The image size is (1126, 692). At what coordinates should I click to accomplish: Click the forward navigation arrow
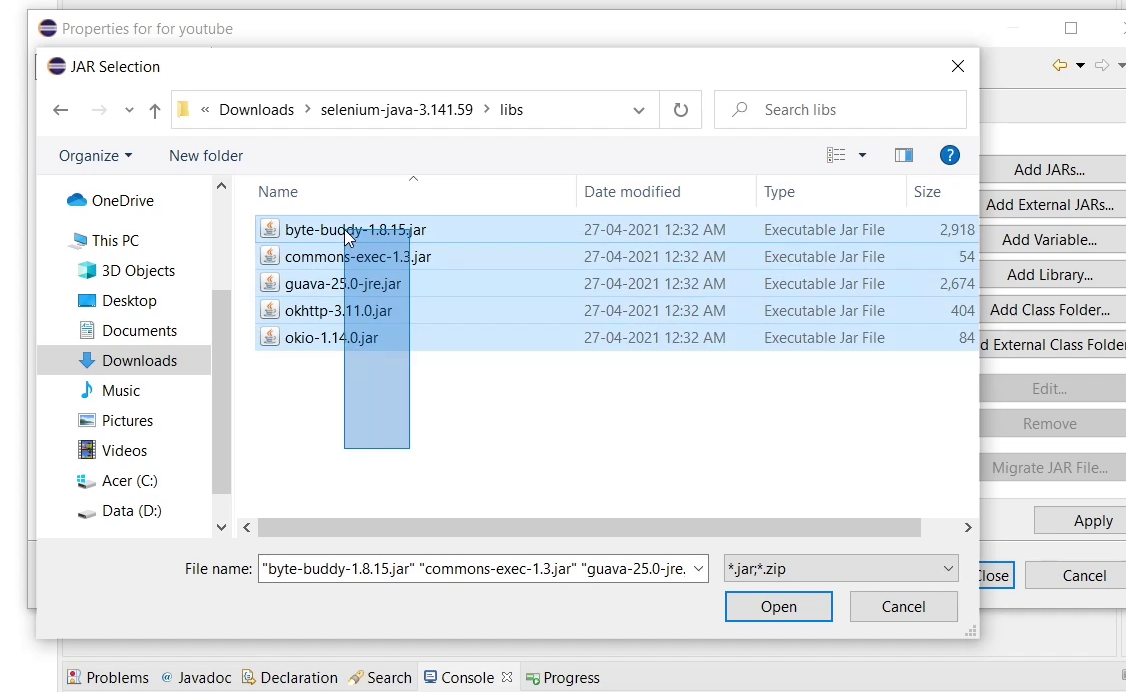pos(99,110)
